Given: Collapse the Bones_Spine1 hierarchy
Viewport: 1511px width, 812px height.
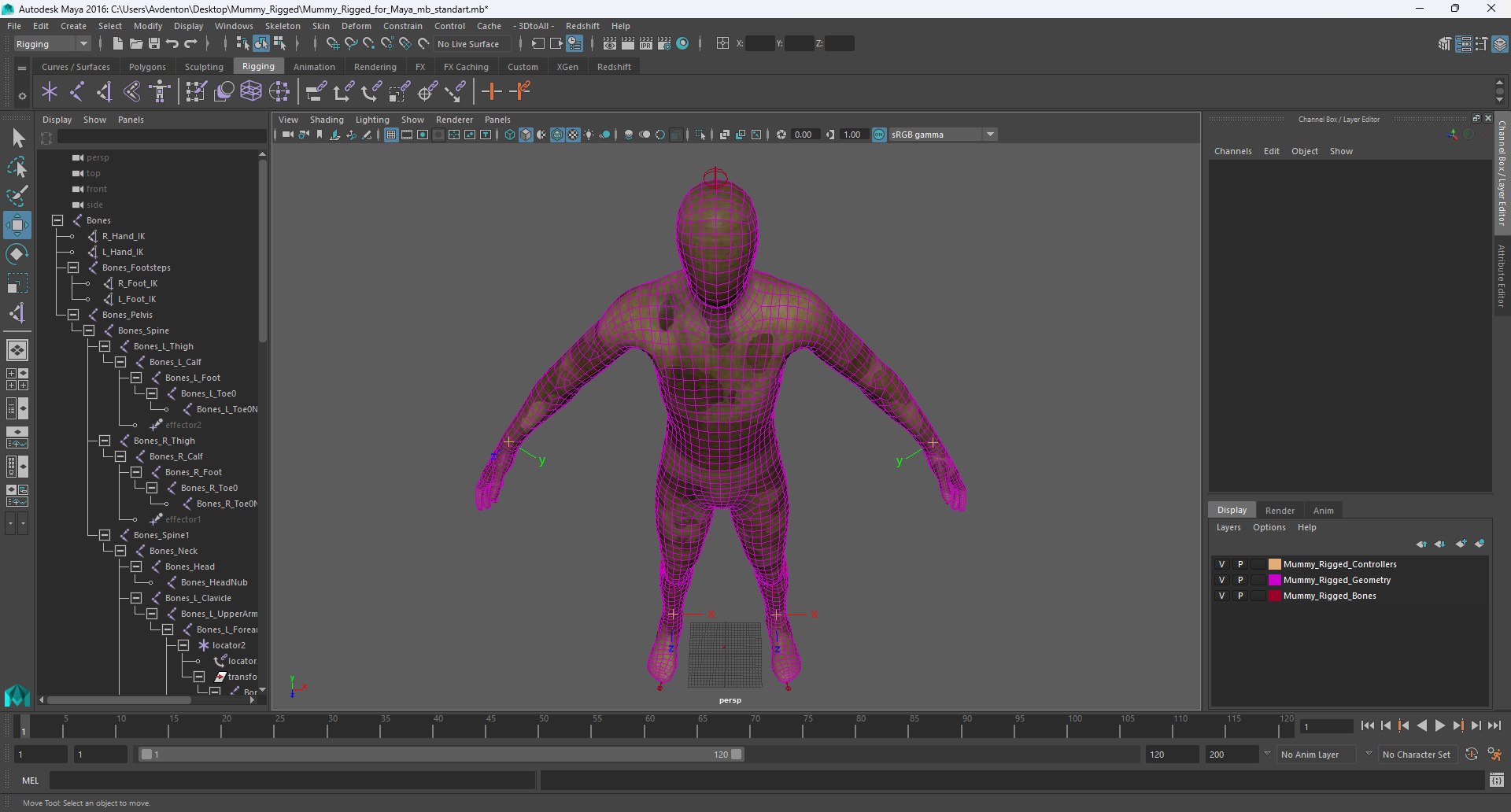Looking at the screenshot, I should (x=105, y=535).
